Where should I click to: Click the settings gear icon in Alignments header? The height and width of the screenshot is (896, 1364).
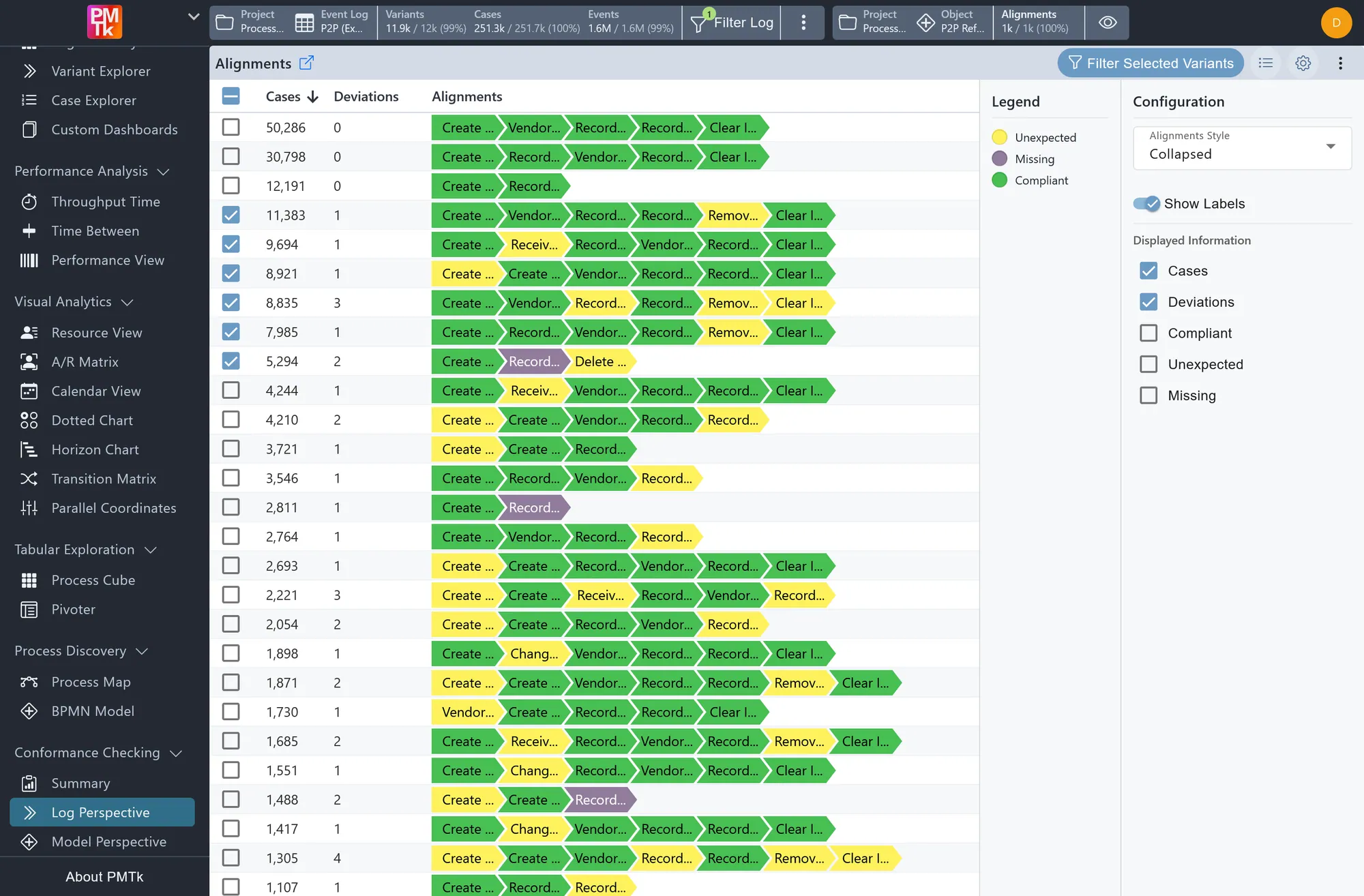tap(1303, 63)
